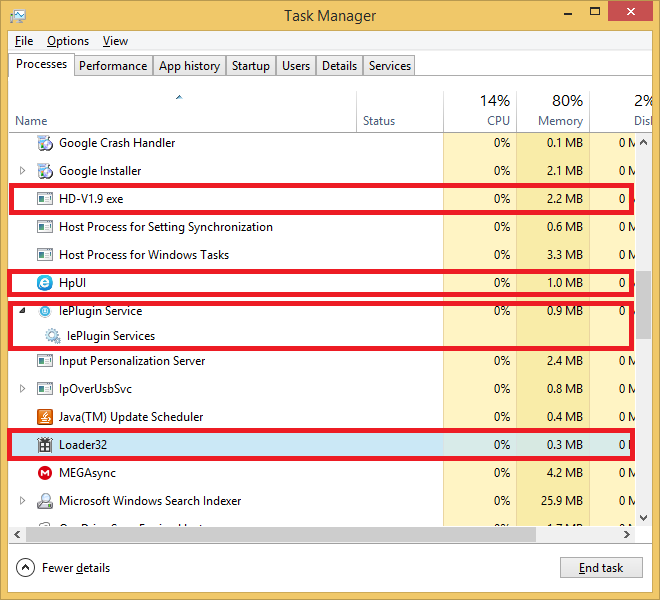Close the Task Manager window
This screenshot has width=660, height=600.
[x=631, y=12]
